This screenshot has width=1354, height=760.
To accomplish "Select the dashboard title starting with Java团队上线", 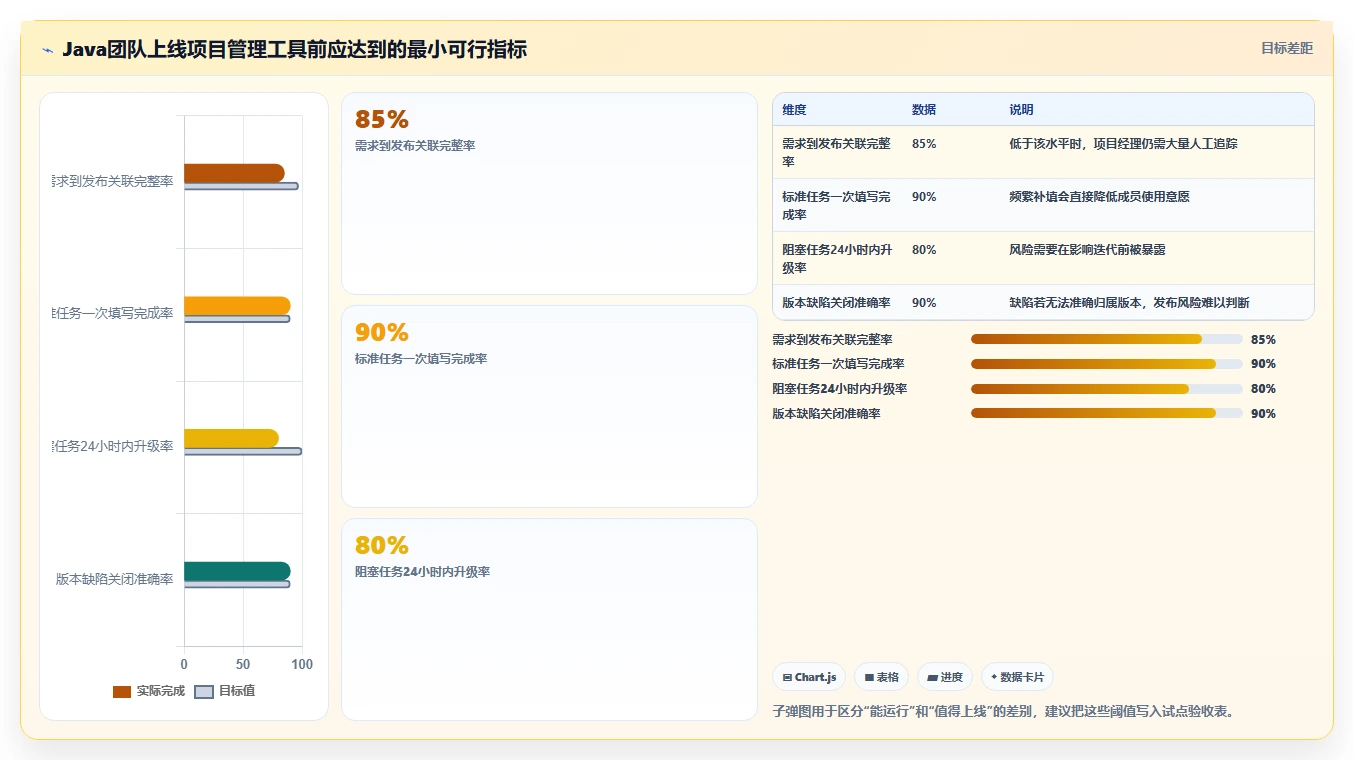I will [x=294, y=49].
